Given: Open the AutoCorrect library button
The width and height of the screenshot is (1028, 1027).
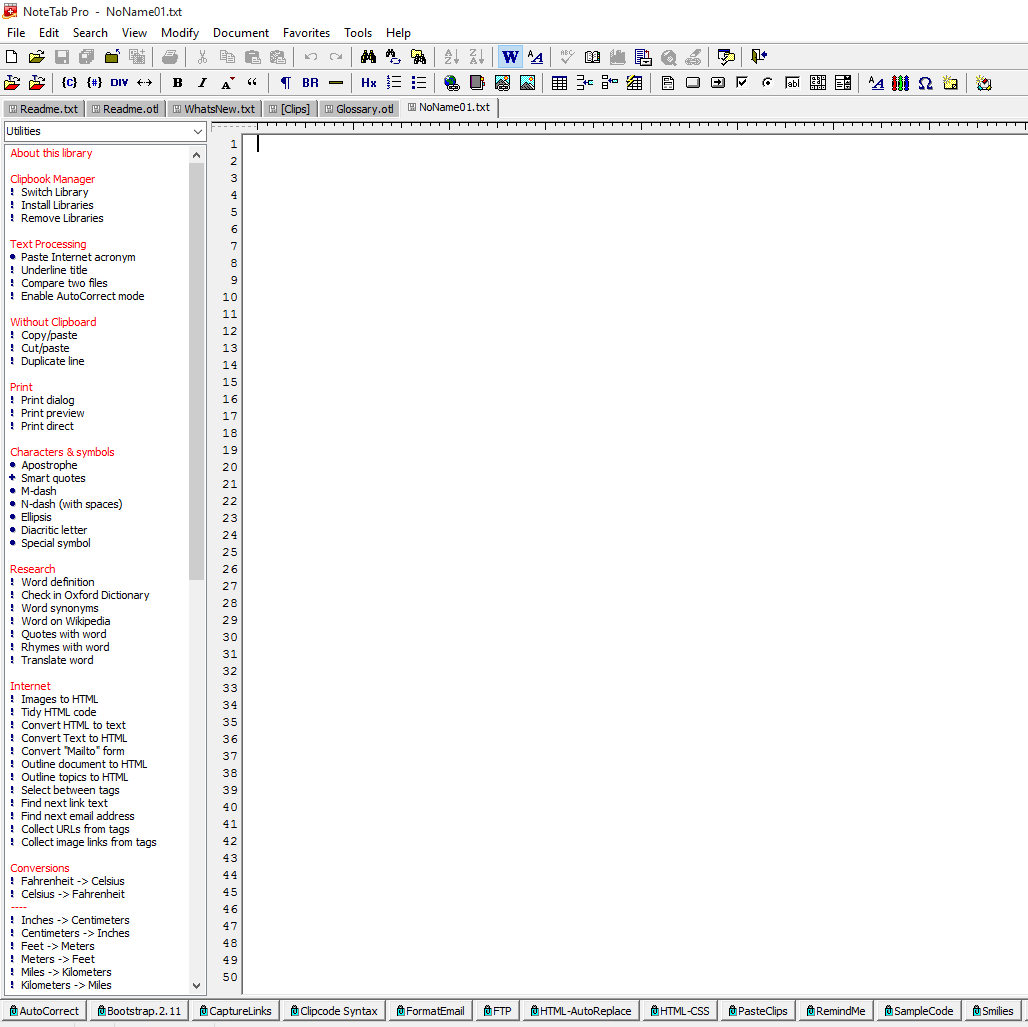Looking at the screenshot, I should [43, 1011].
